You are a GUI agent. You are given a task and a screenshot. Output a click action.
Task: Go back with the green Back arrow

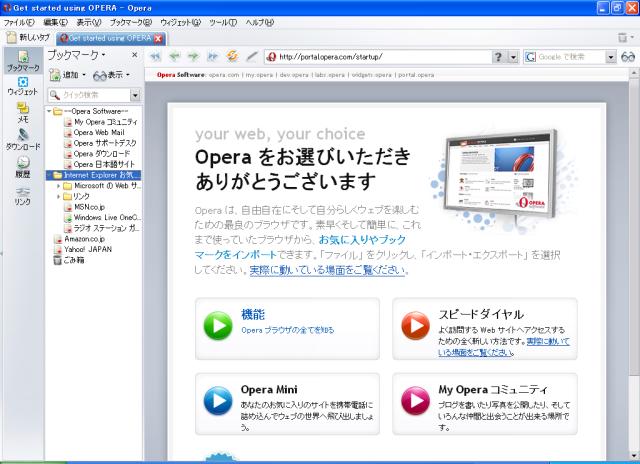click(175, 56)
